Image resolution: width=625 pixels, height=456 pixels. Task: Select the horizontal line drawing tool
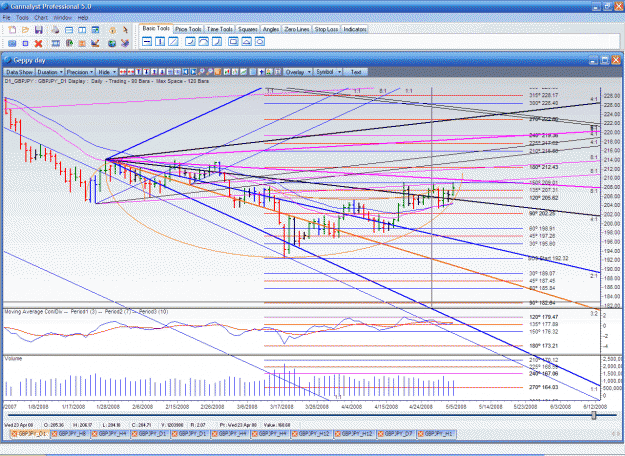(147, 41)
